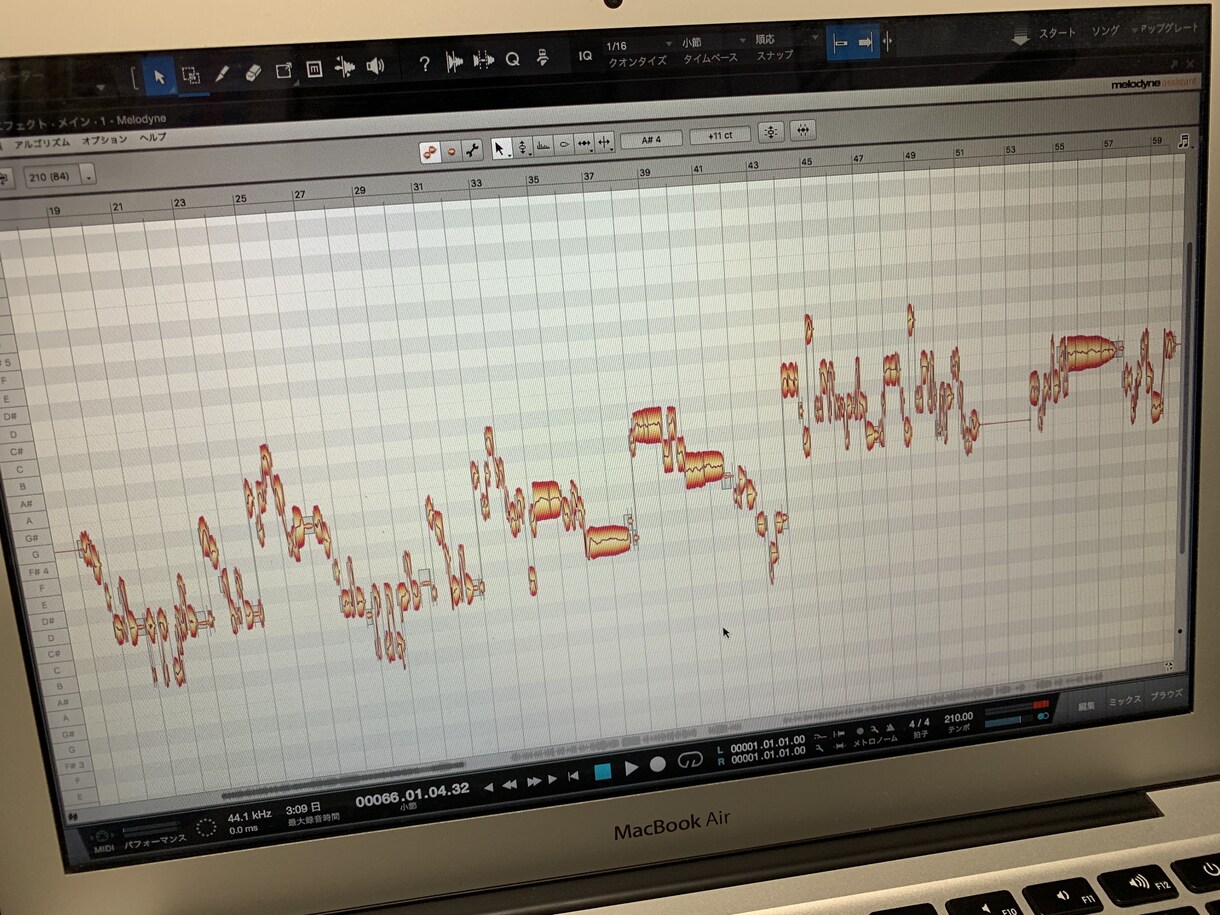Open the 1/16 quantize value dropdown
Viewport: 1220px width, 915px height.
640,45
